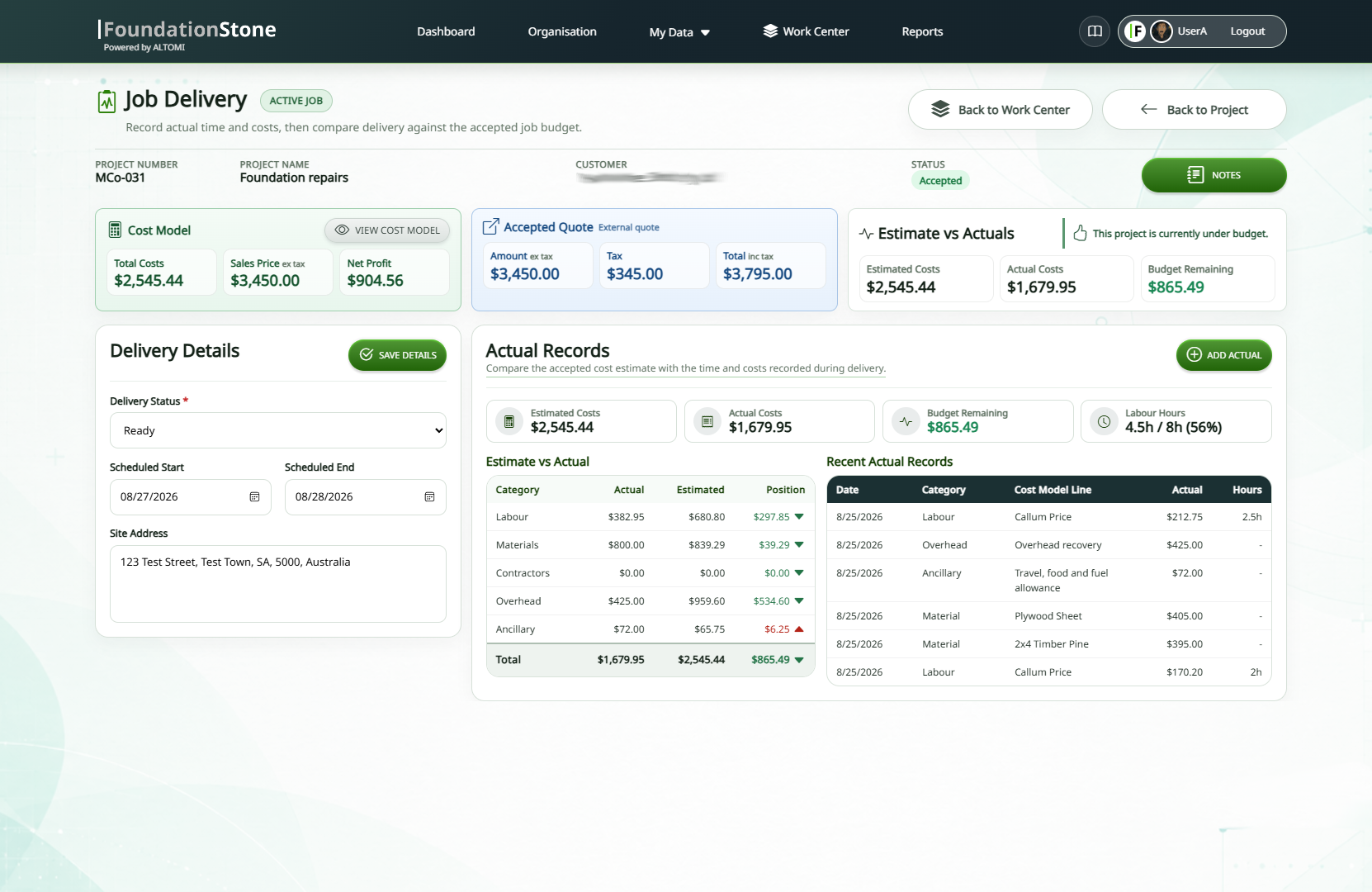This screenshot has height=892, width=1372.
Task: Click the Labour position down arrow indicator
Action: [799, 516]
